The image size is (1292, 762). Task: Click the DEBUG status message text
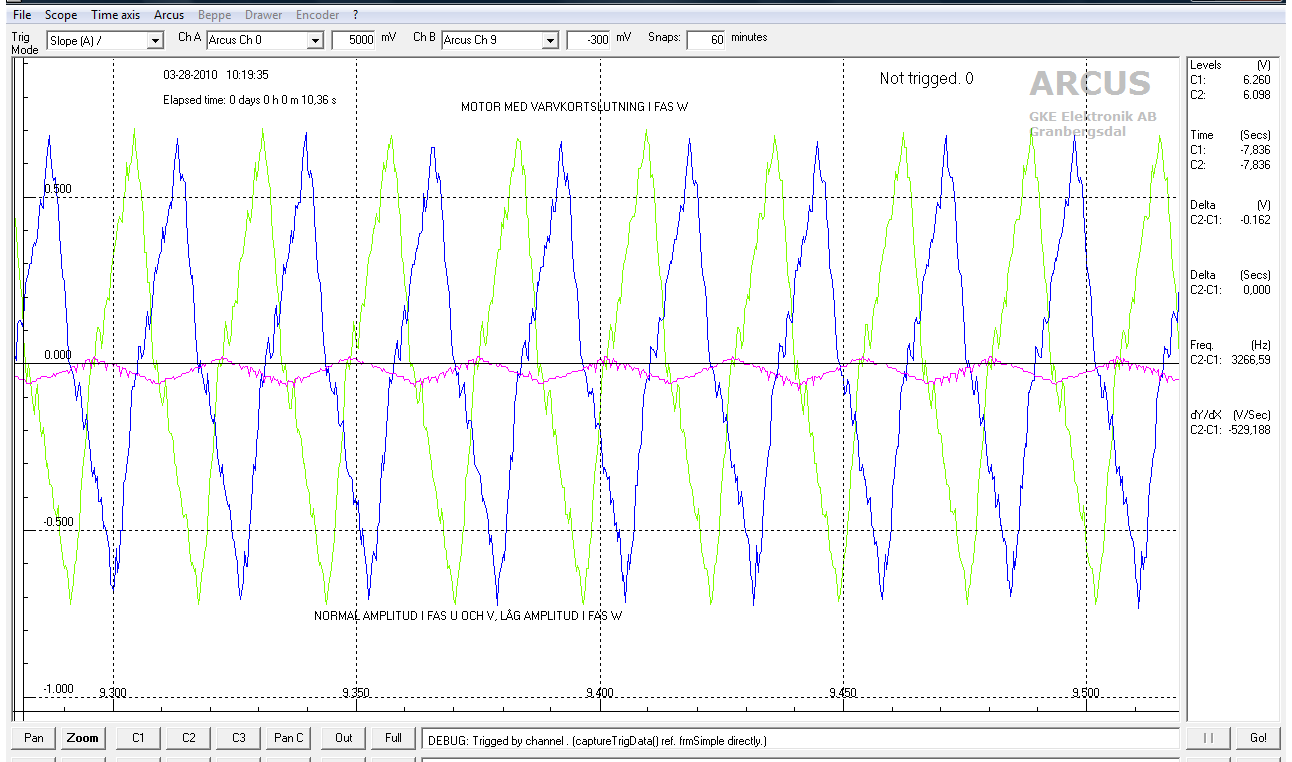(x=597, y=740)
